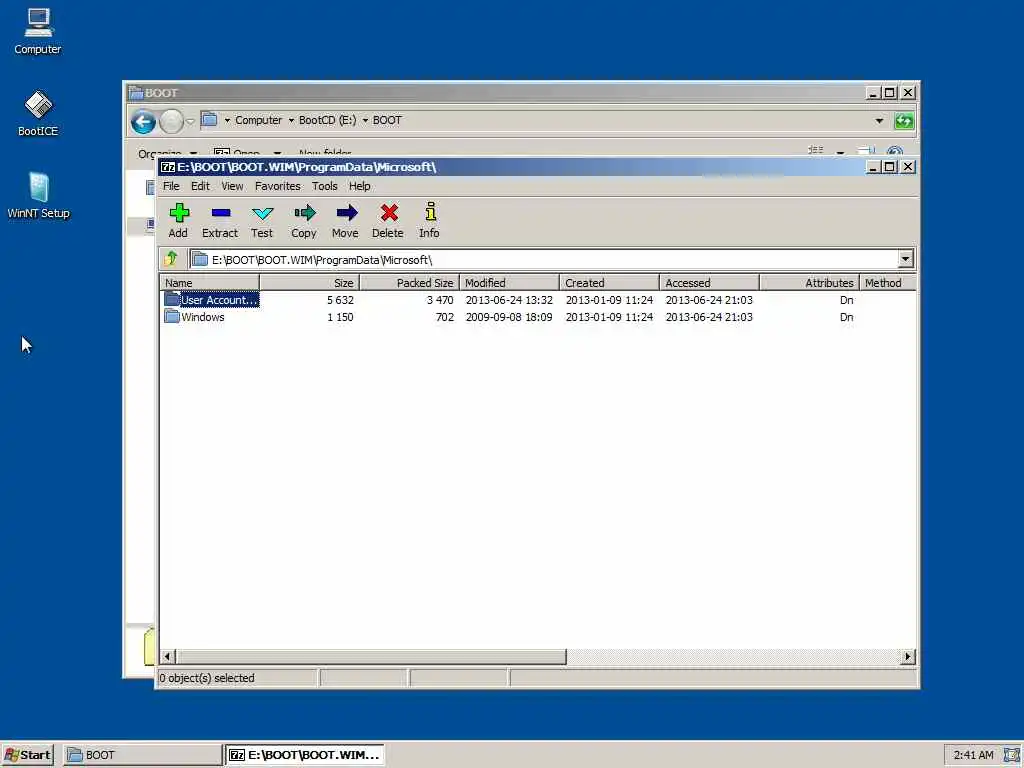Click modified date 2009-09-08 18:09
This screenshot has width=1024, height=768.
(x=509, y=317)
